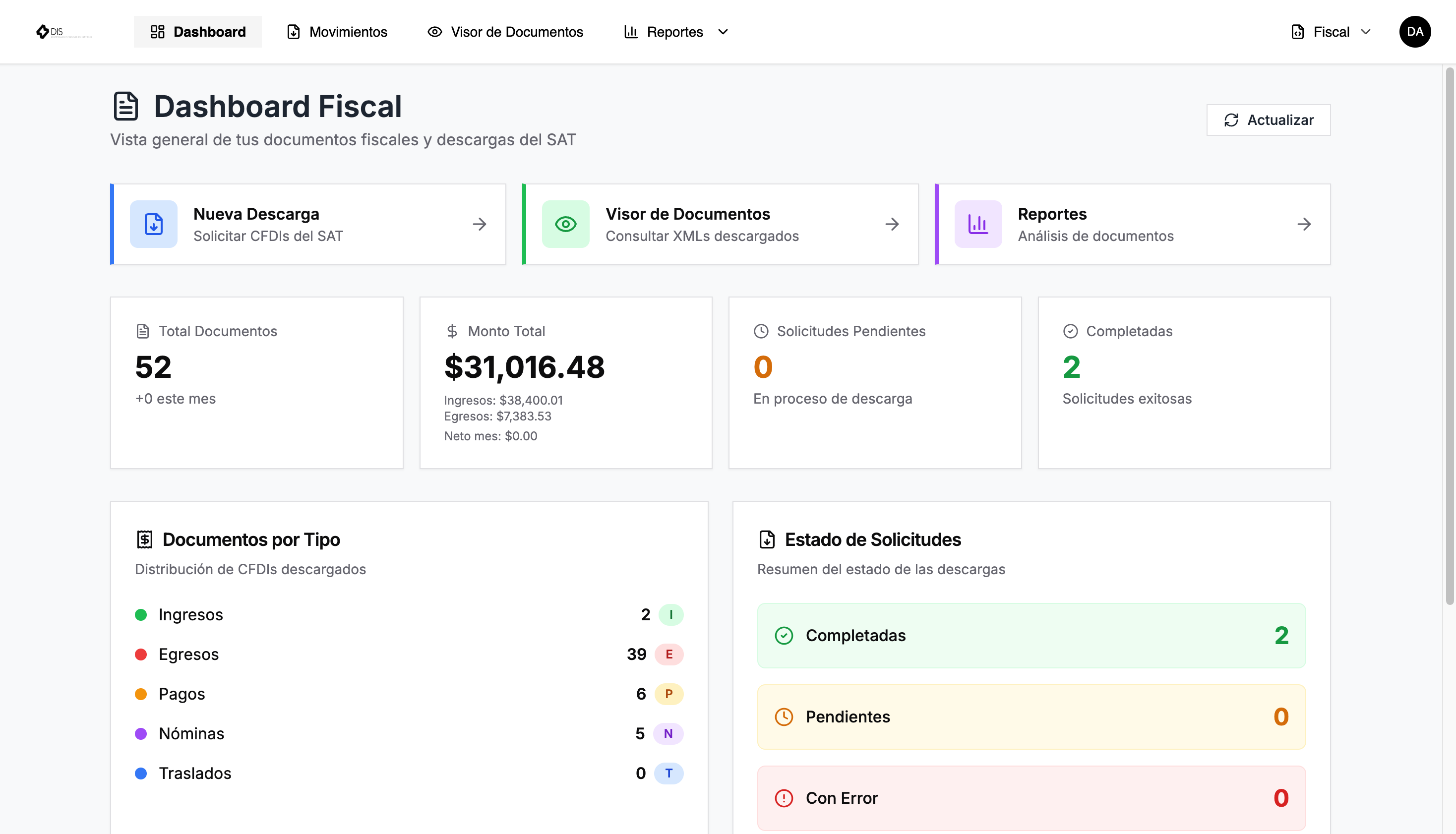Screen dimensions: 1456x834
Task: Click the purple N badge for Nóminas
Action: pyautogui.click(x=668, y=734)
